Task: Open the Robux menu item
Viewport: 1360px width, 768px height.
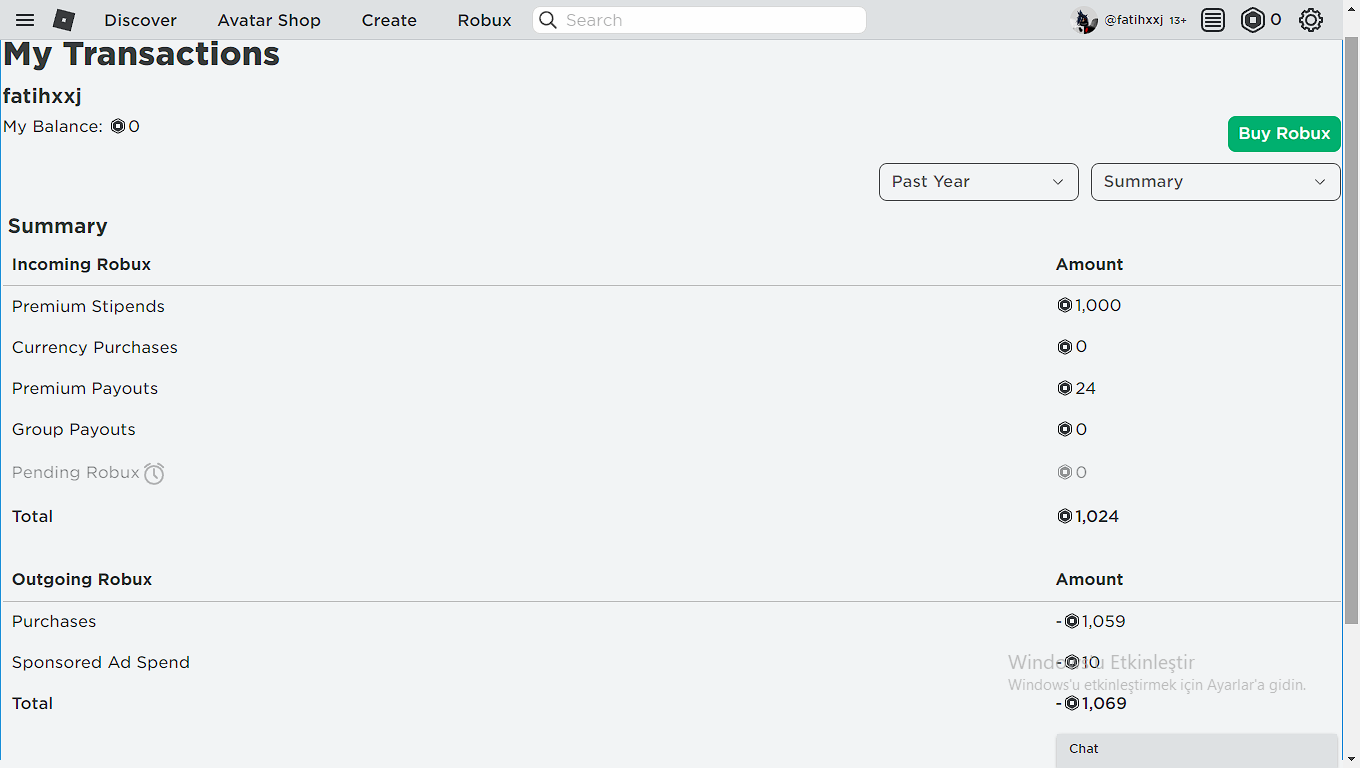Action: coord(484,20)
